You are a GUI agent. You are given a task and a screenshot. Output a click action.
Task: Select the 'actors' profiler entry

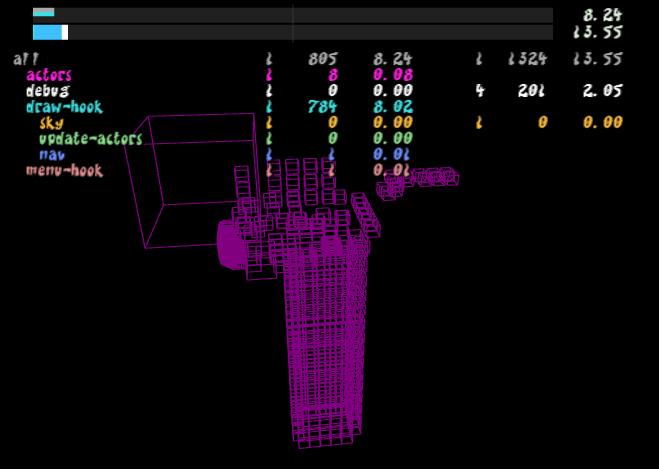(48, 75)
